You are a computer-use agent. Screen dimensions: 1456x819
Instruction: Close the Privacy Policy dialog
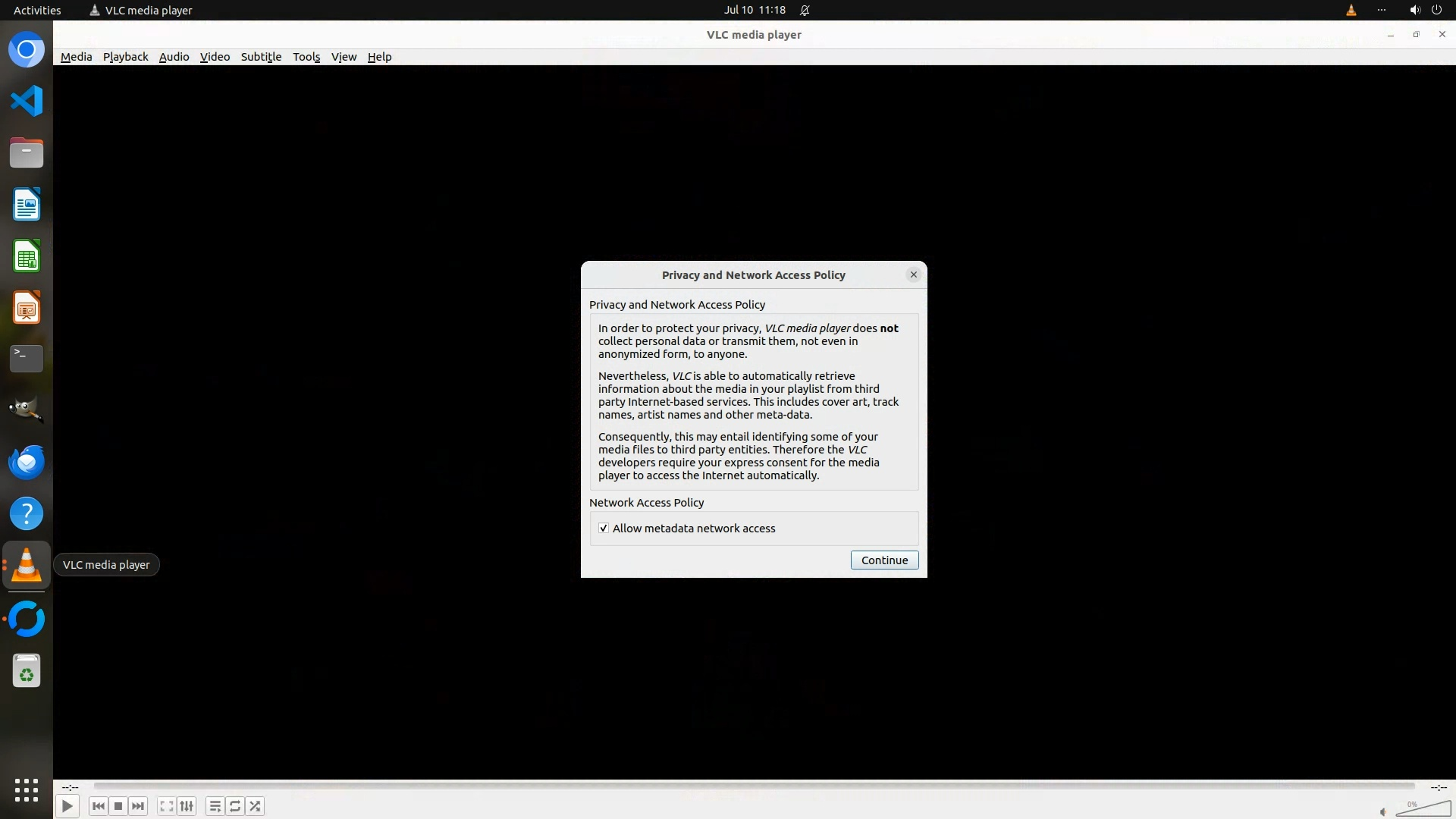coord(913,275)
